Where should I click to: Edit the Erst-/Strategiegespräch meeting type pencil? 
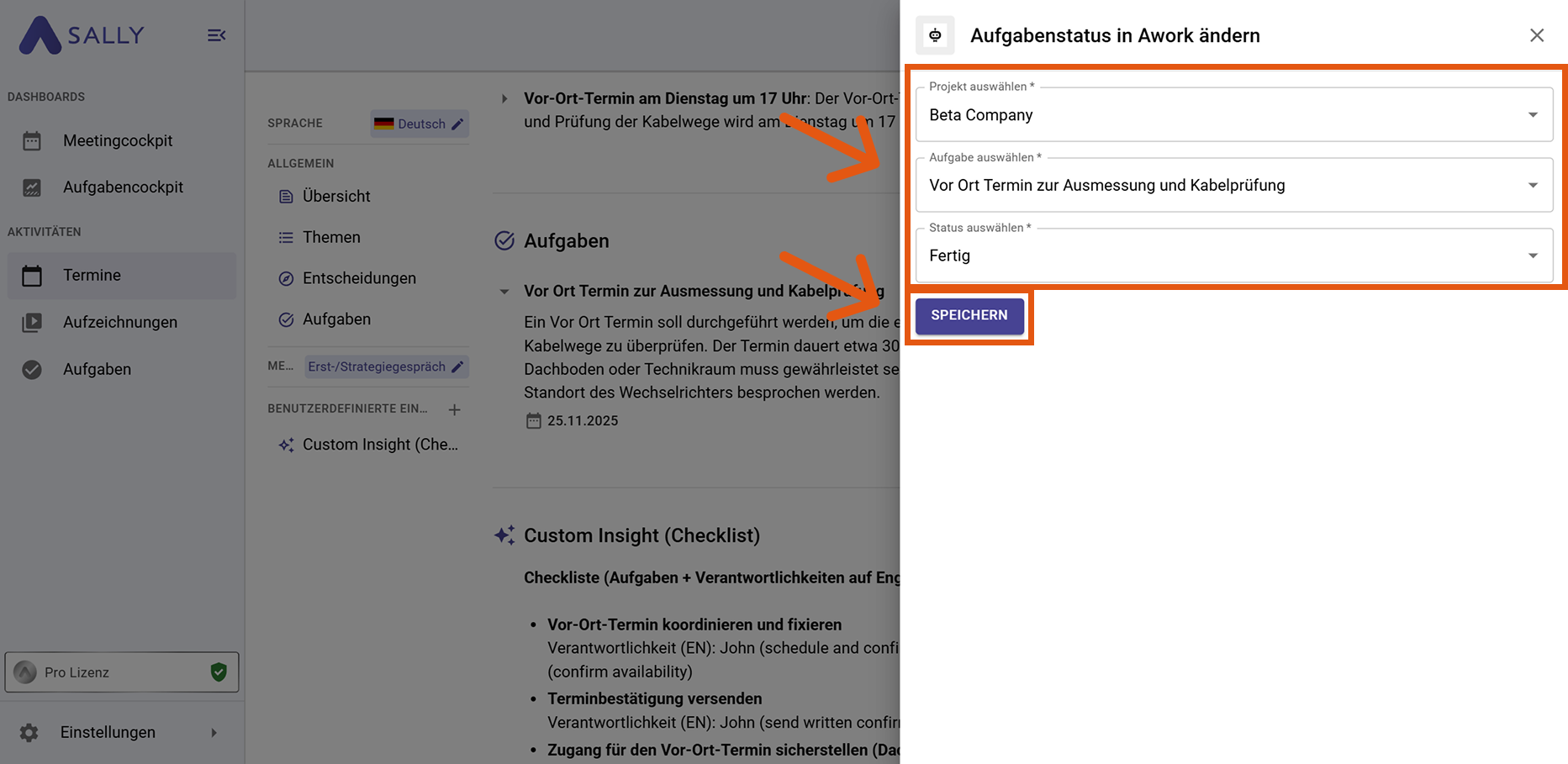(x=457, y=366)
